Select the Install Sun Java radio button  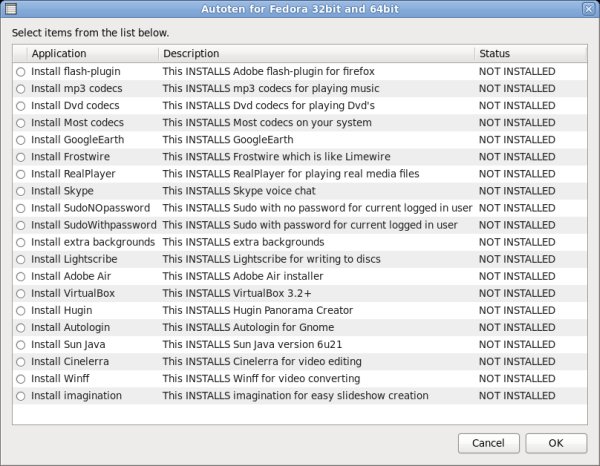[21, 345]
